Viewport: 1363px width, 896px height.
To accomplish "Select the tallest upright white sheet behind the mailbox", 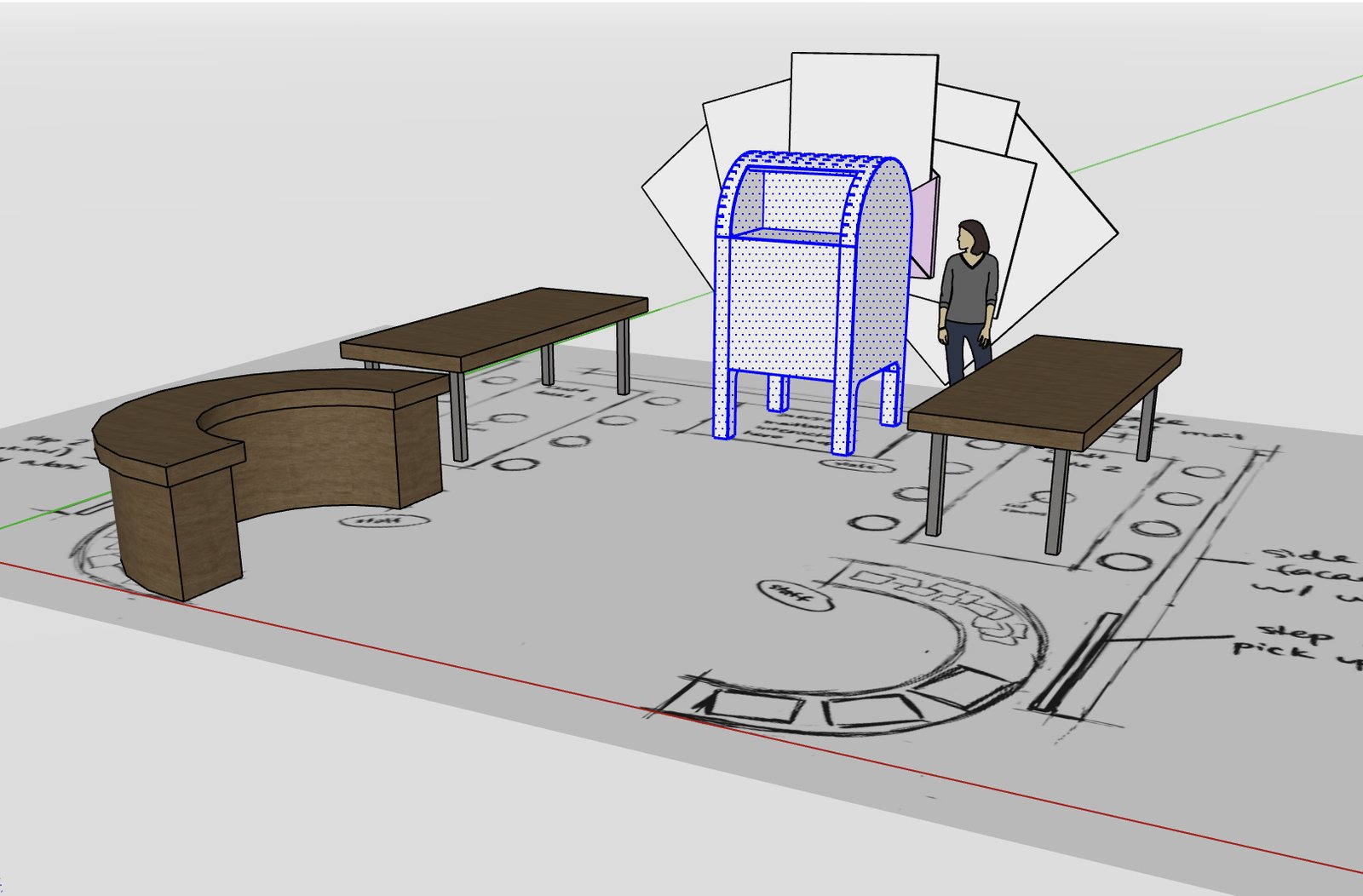I will pyautogui.click(x=864, y=104).
